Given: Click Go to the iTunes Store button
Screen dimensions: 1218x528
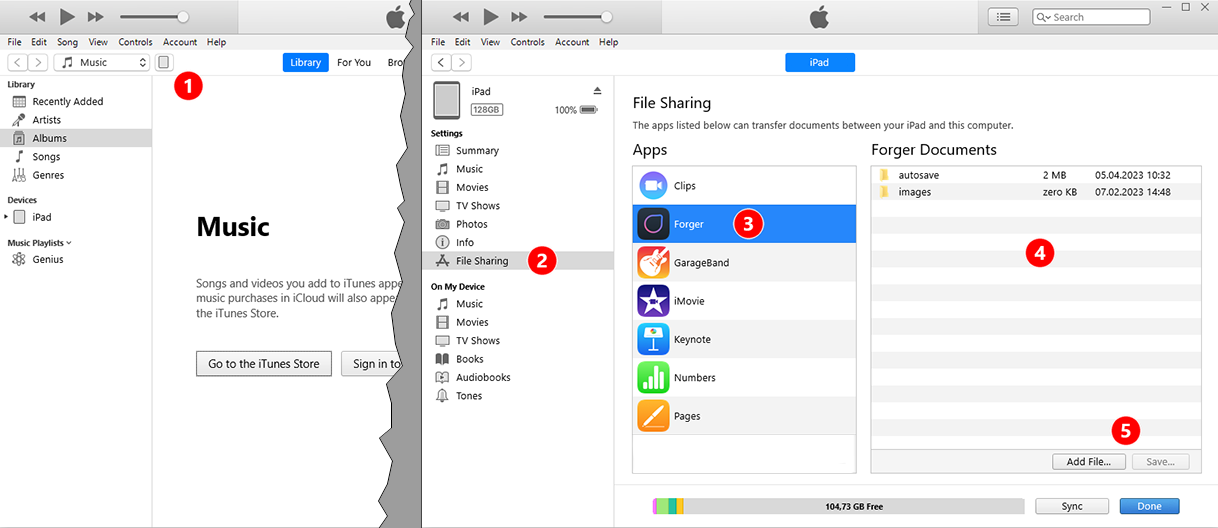Looking at the screenshot, I should tap(264, 364).
